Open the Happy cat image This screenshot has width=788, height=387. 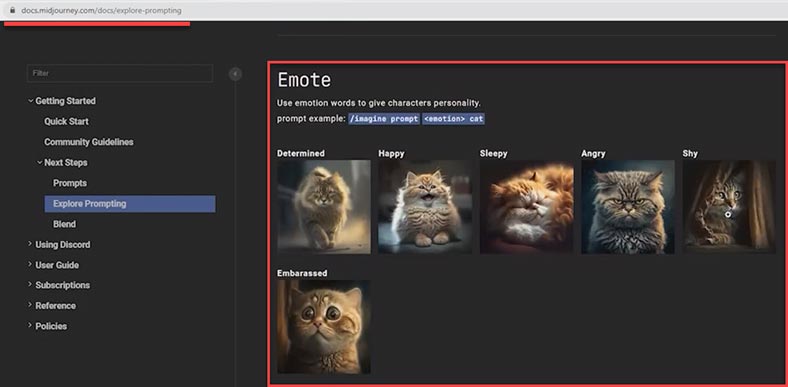click(x=425, y=207)
